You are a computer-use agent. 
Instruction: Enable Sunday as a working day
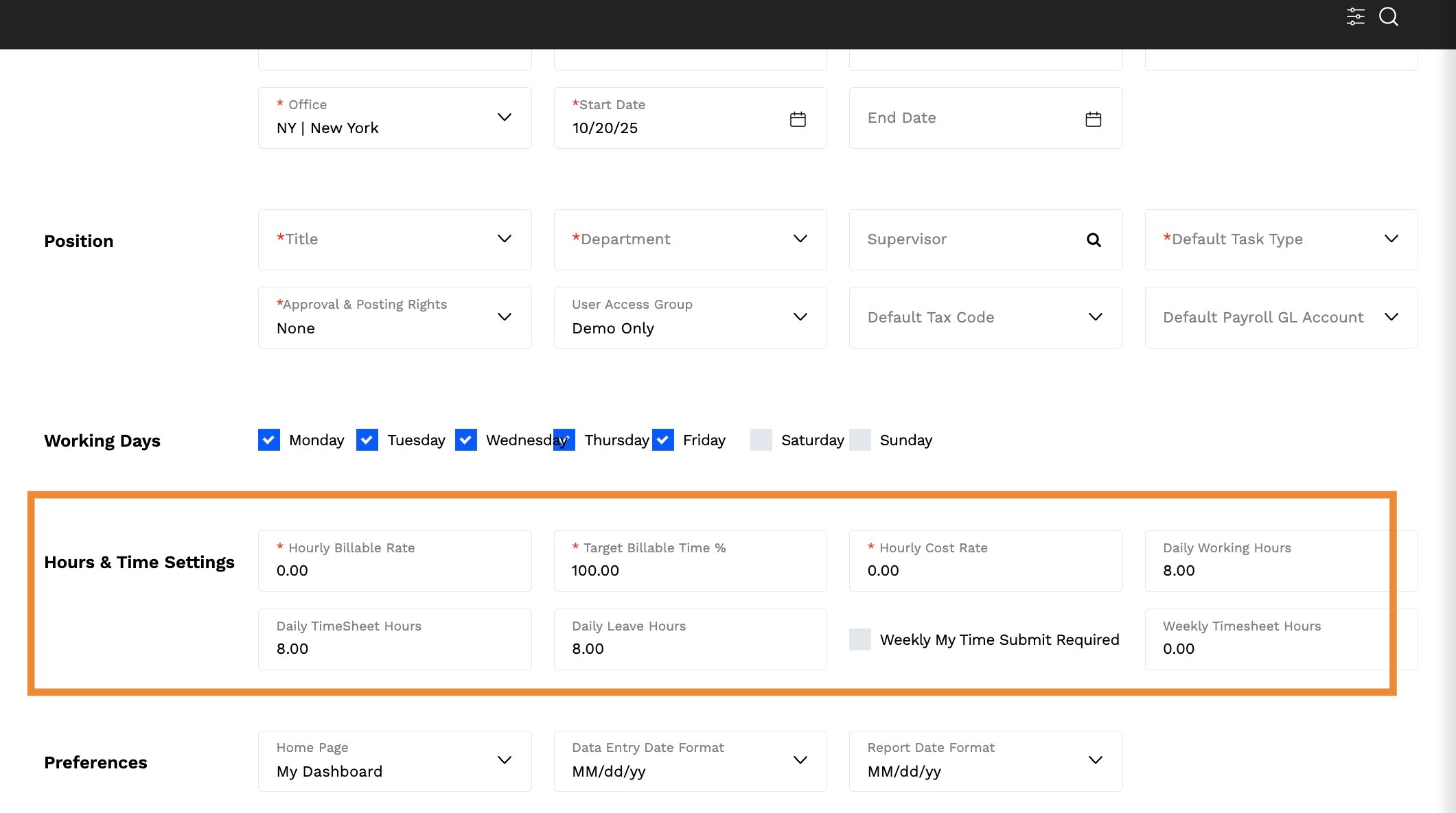860,440
